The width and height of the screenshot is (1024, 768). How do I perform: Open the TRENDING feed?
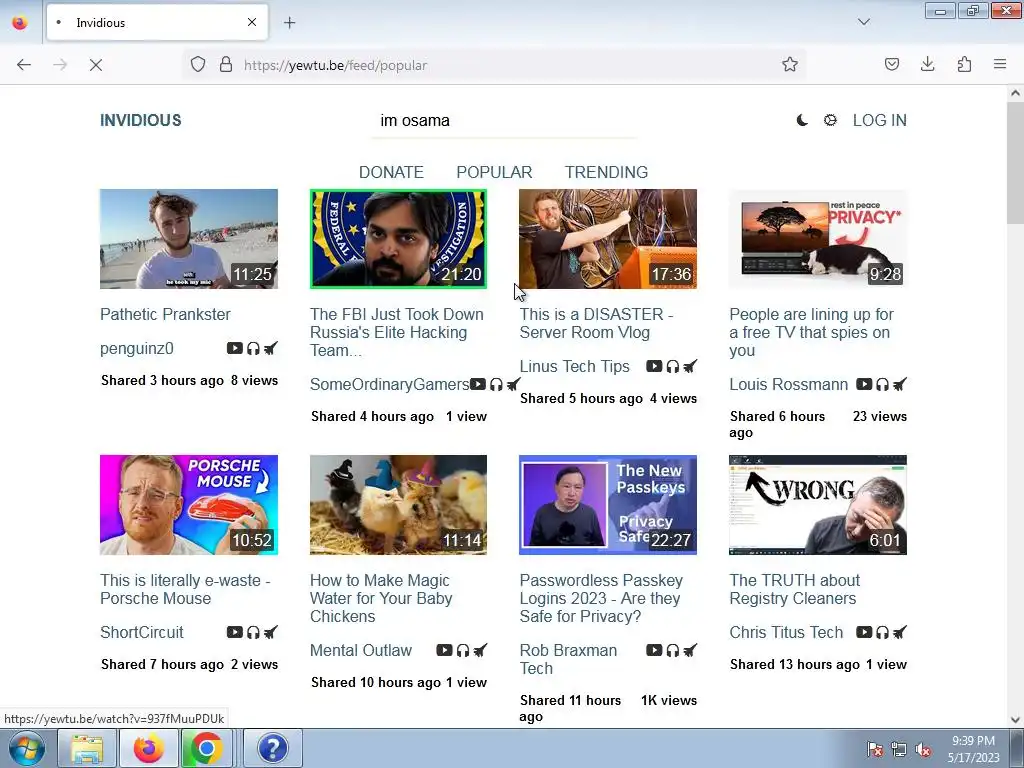pos(607,172)
